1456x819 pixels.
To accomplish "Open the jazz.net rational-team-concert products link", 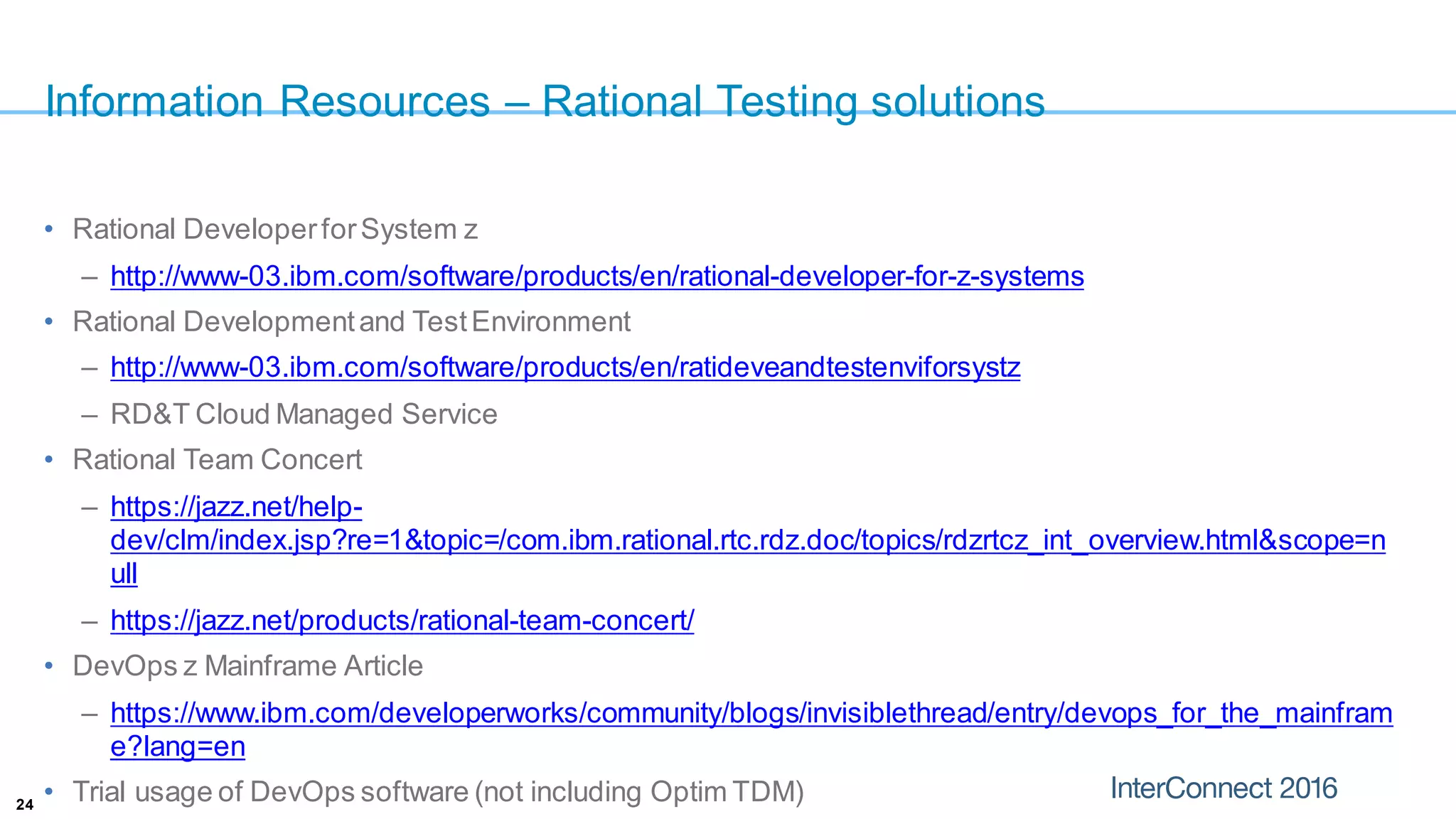I will (402, 621).
